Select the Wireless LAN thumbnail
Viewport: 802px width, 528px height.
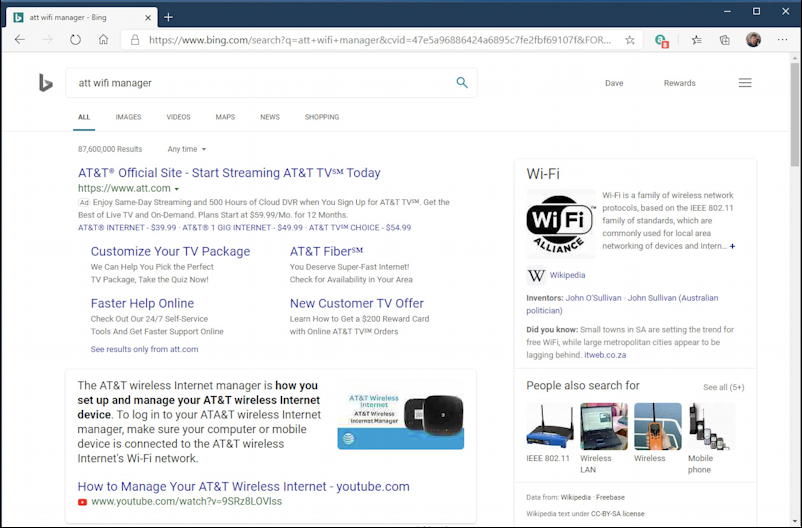(x=604, y=426)
